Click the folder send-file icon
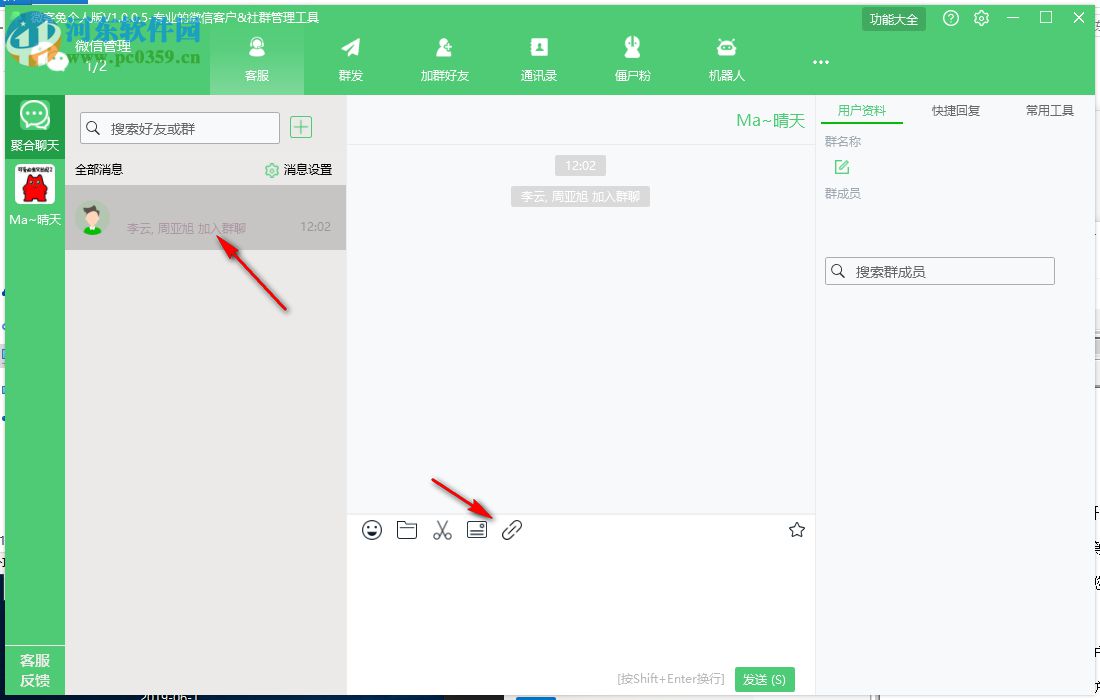Viewport: 1100px width, 700px height. tap(407, 530)
